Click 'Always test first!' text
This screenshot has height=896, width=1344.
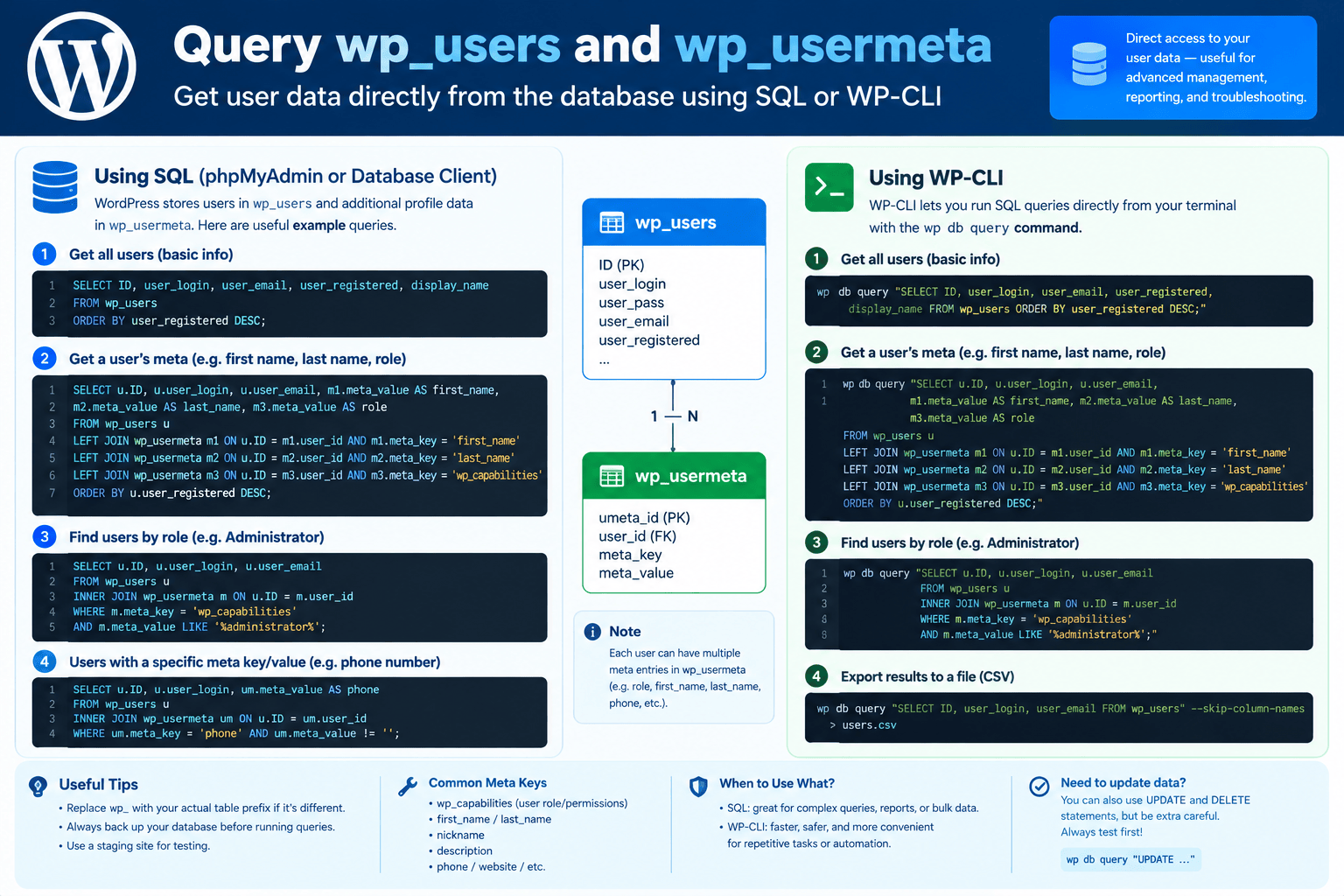coord(1102,832)
